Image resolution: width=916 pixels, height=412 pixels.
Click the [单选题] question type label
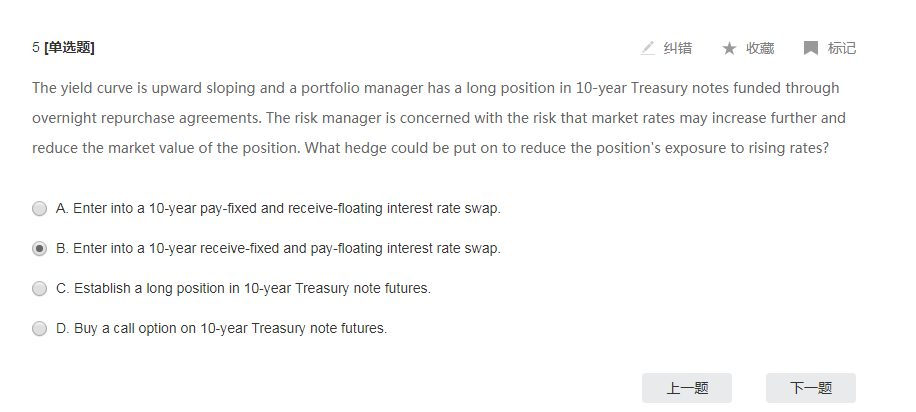coord(69,47)
